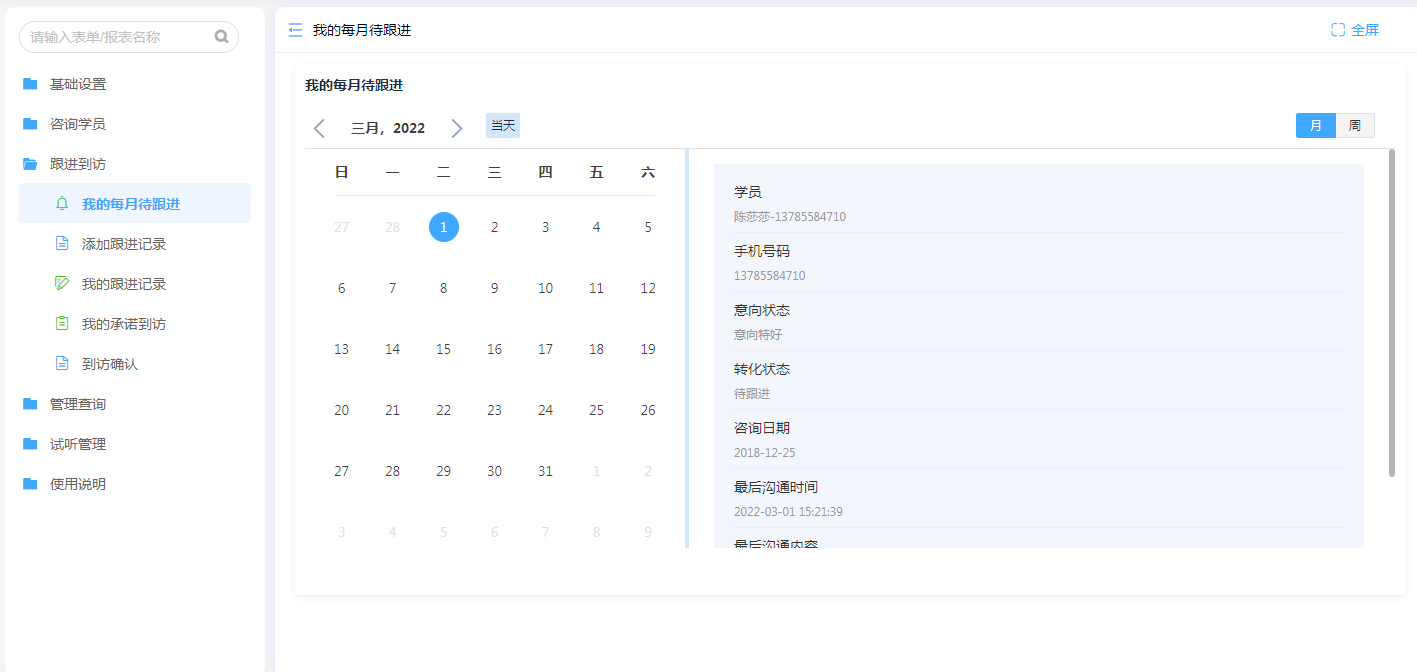This screenshot has height=672, width=1417.
Task: Advance to next month with right chevron
Action: pyautogui.click(x=457, y=128)
